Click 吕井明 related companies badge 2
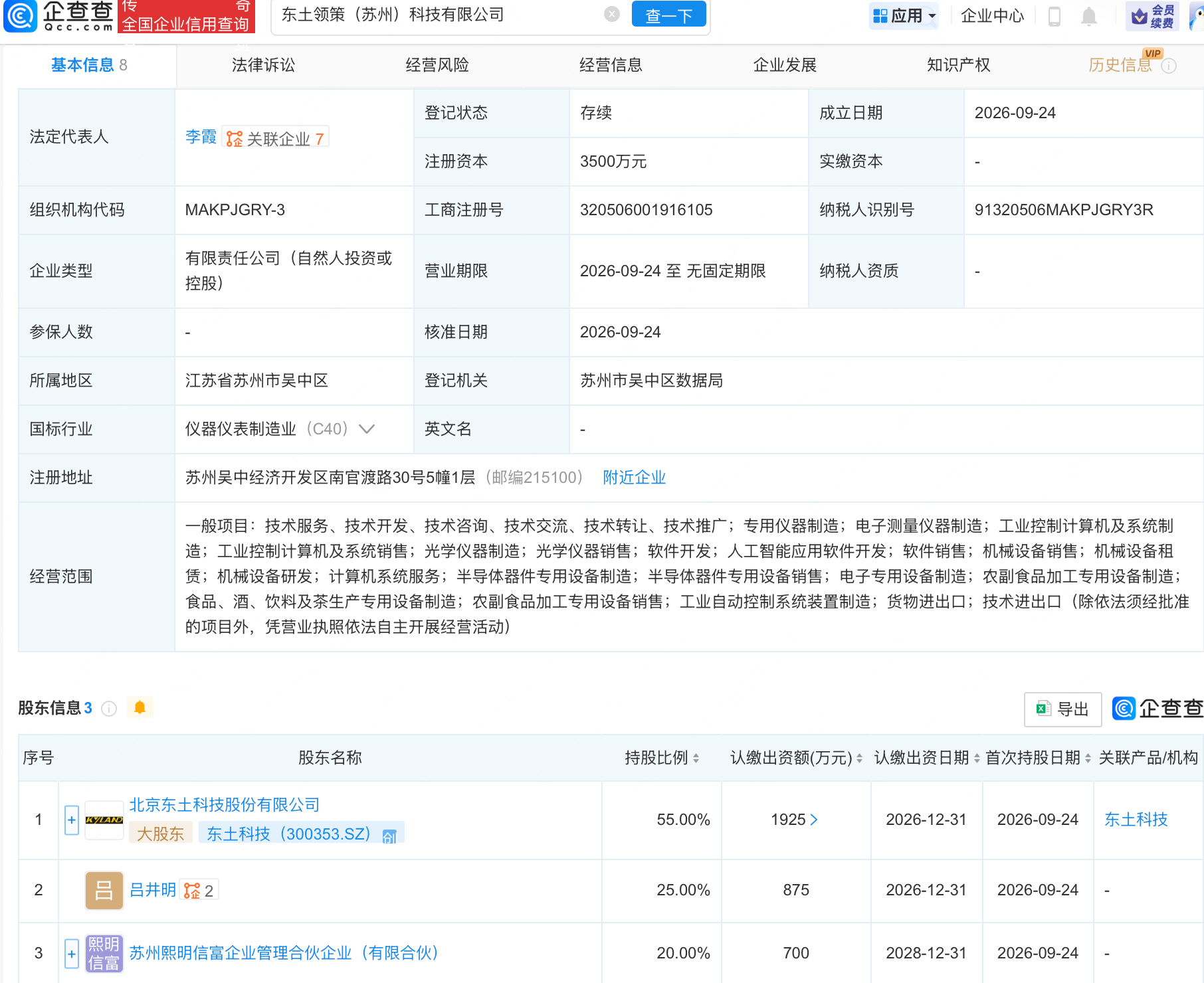The image size is (1204, 983). 199,891
